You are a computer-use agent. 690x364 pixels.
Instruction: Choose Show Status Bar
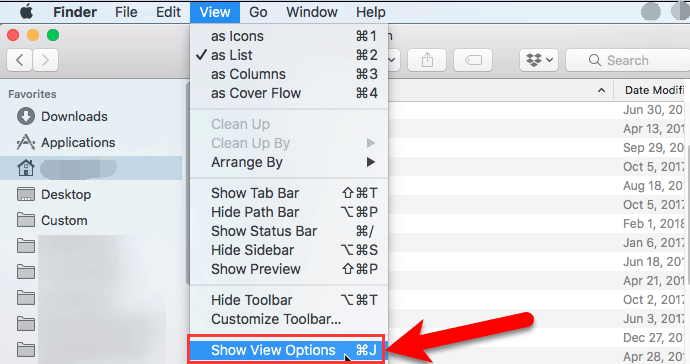click(289, 231)
